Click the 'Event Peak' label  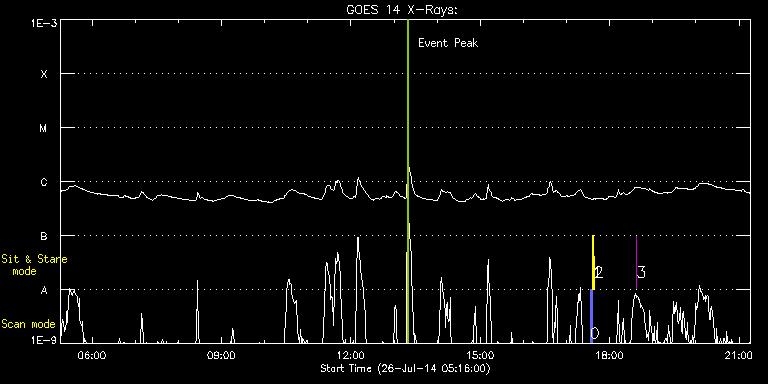(x=448, y=43)
